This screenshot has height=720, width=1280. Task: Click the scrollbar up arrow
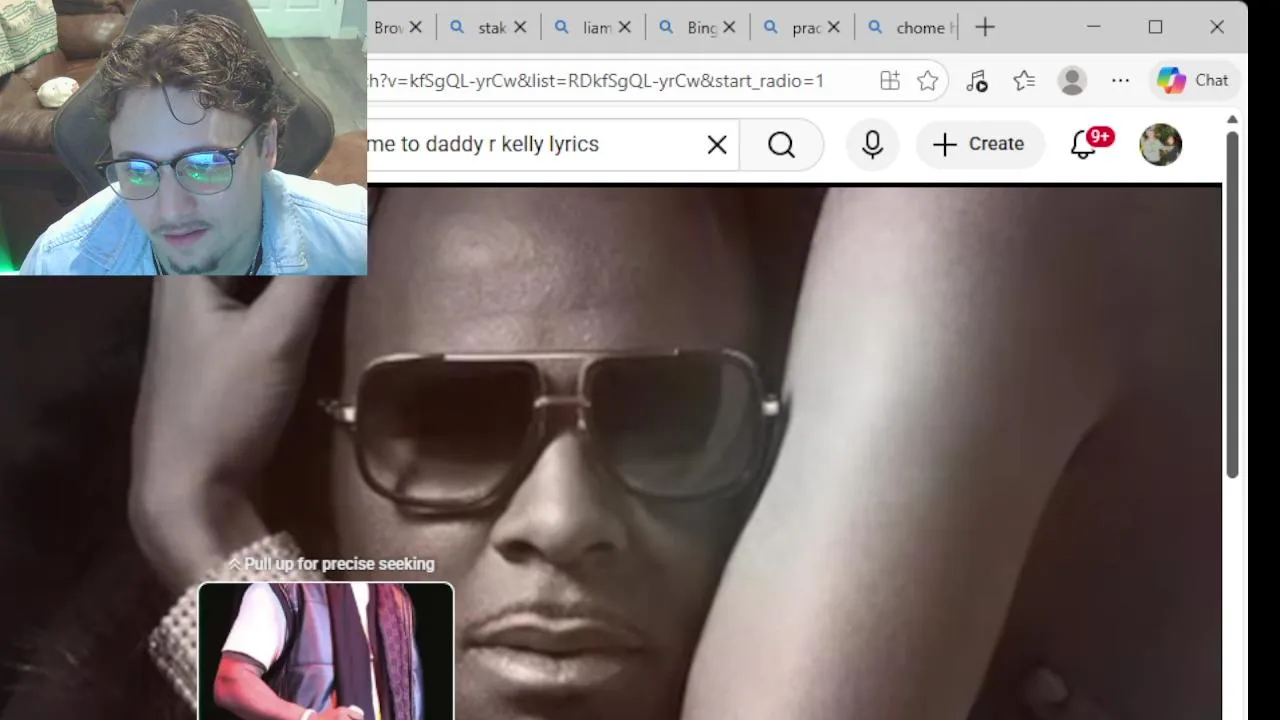[x=1232, y=120]
